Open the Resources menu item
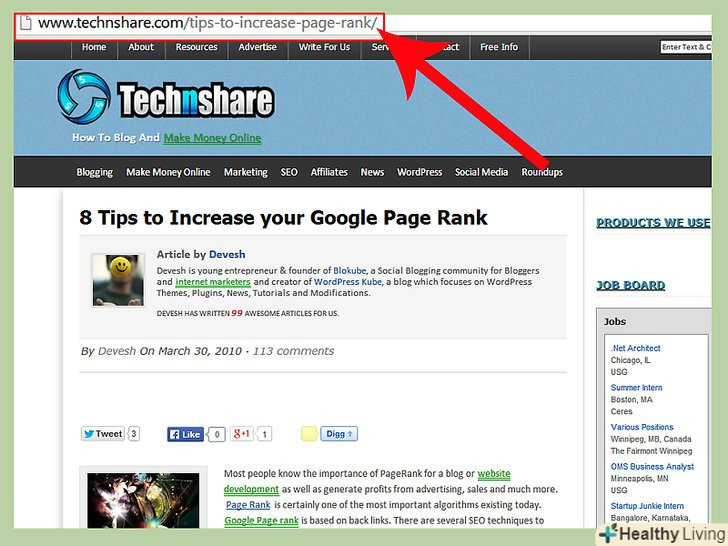This screenshot has width=728, height=546. coord(196,47)
